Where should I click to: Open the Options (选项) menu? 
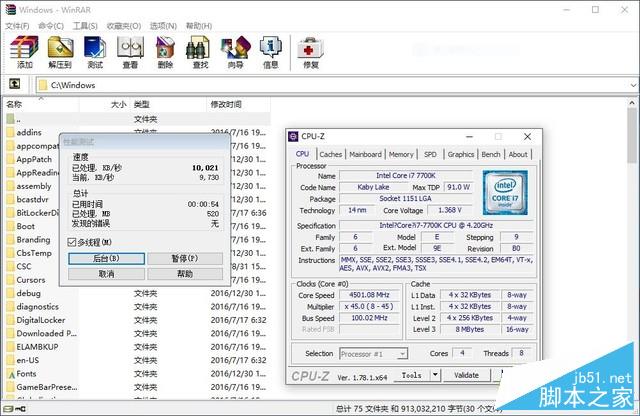(163, 26)
